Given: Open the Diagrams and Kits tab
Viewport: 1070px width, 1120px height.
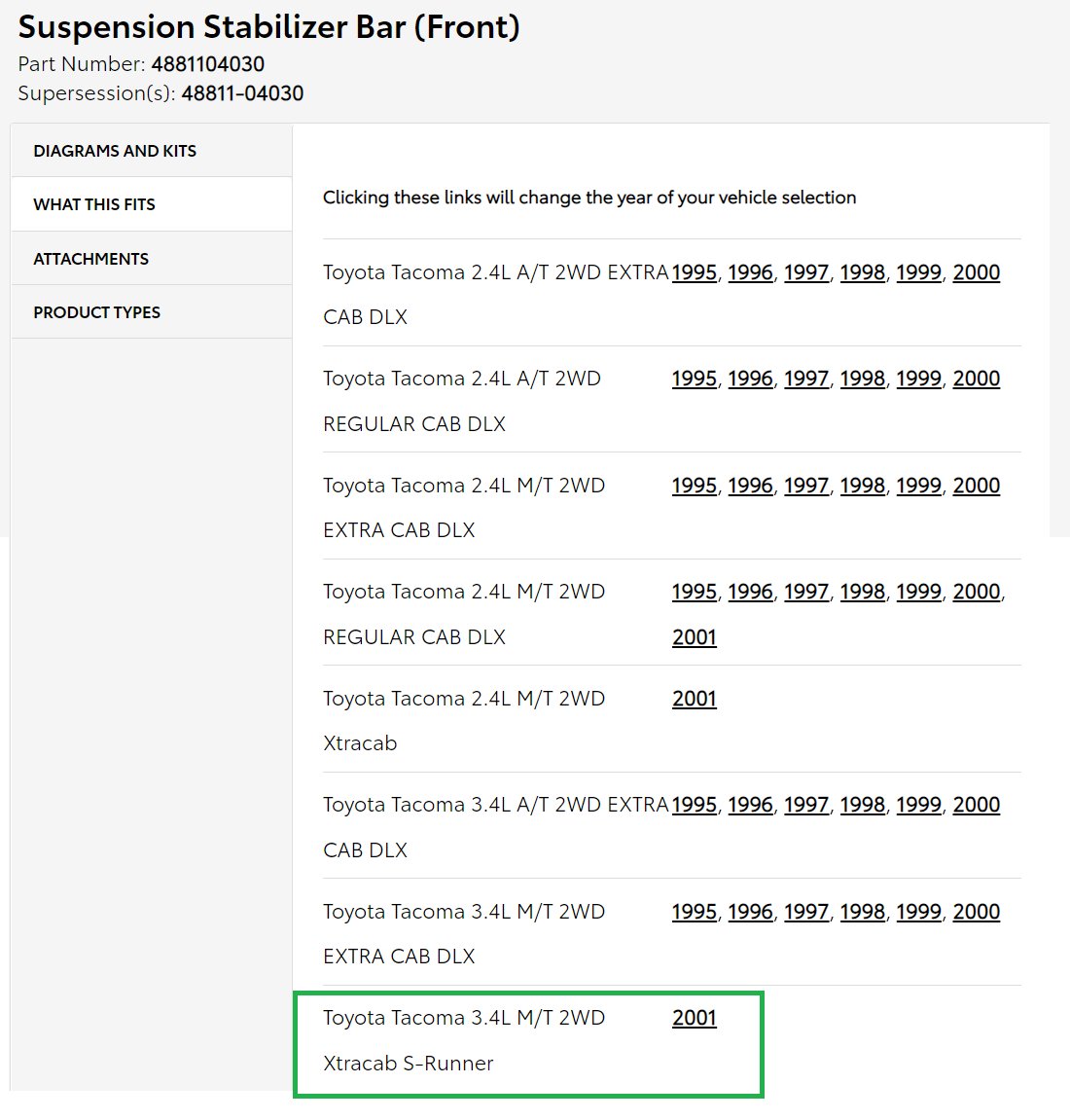Looking at the screenshot, I should 152,151.
